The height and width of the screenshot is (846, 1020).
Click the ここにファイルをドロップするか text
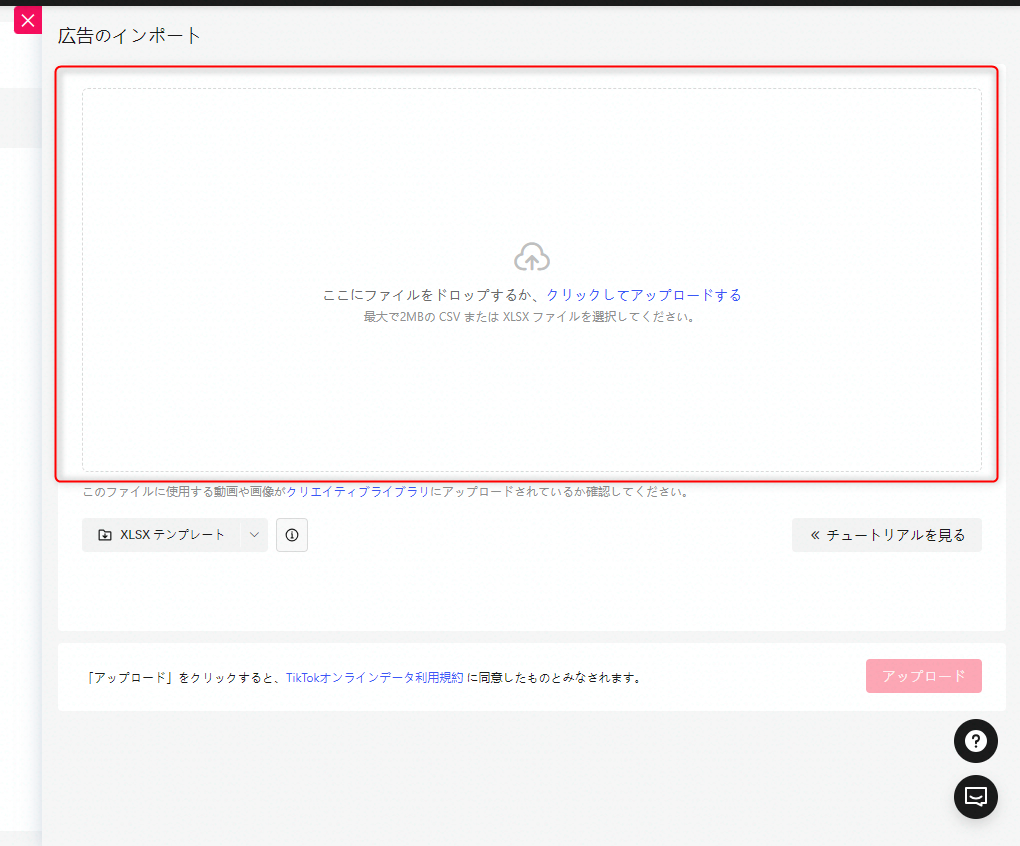(x=432, y=295)
